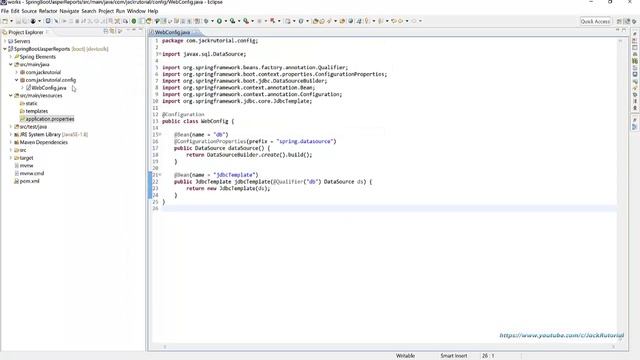This screenshot has width=640, height=360.
Task: Open the Help menu
Action: pyautogui.click(x=153, y=11)
